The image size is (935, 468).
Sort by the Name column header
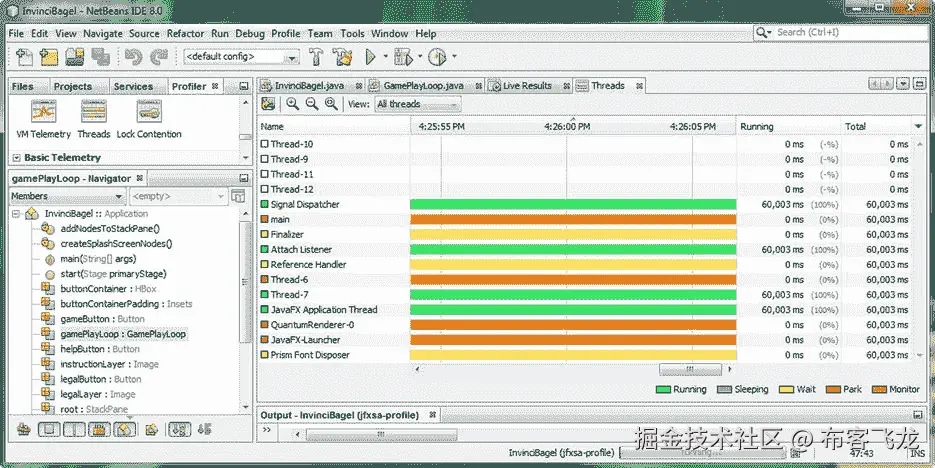tap(334, 126)
